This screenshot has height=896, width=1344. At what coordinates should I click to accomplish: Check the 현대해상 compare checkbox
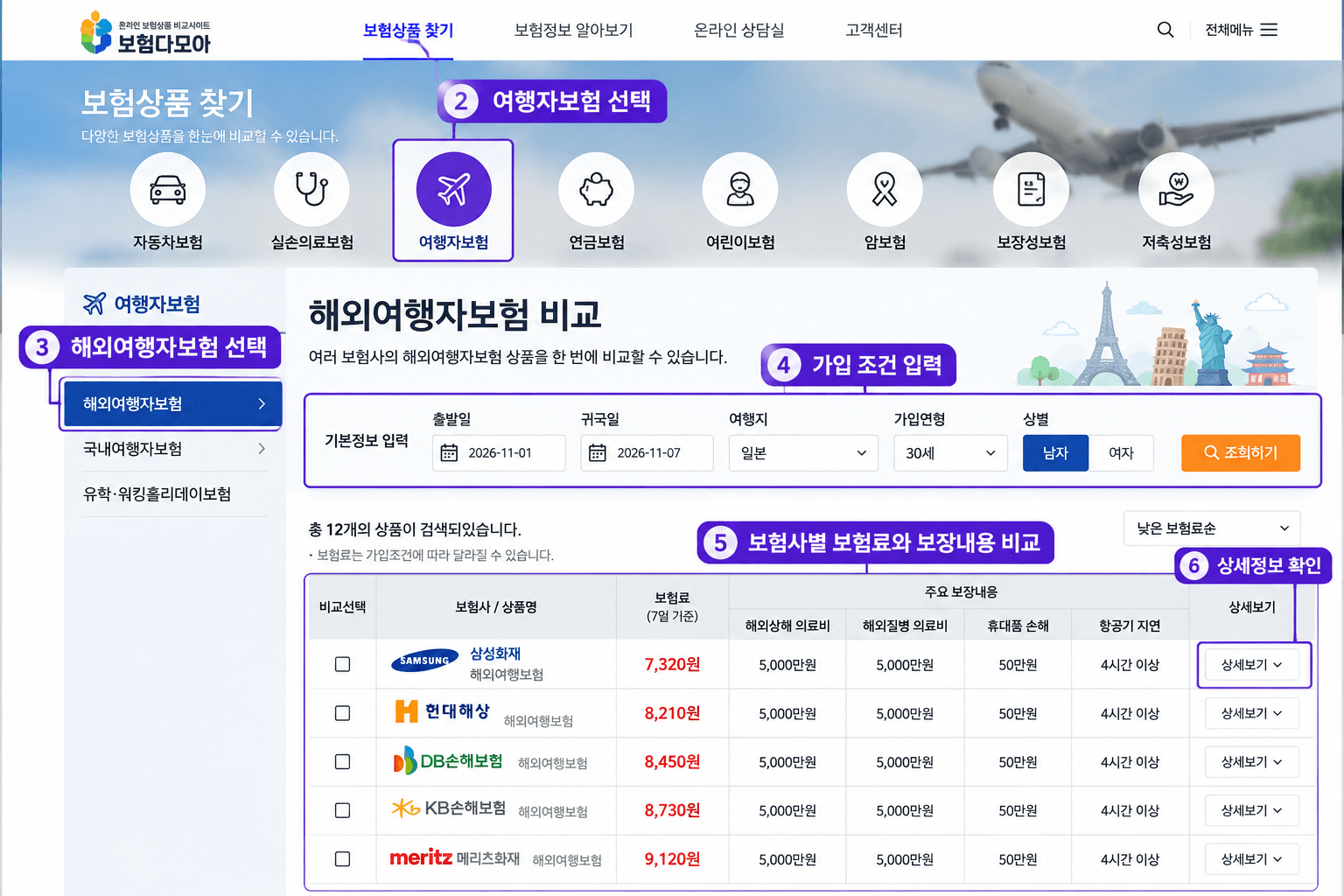click(x=343, y=714)
